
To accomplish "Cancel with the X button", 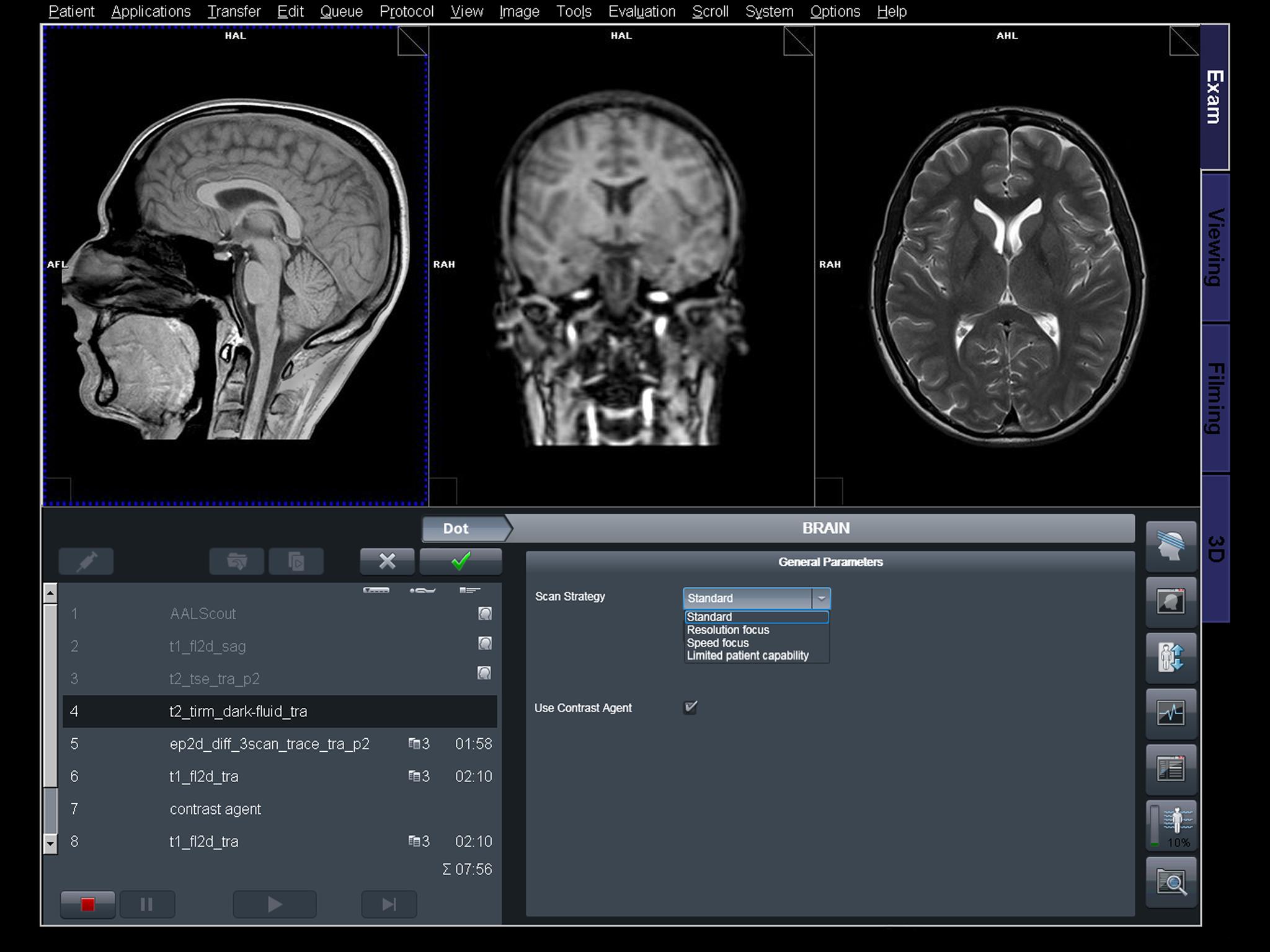I will click(387, 561).
